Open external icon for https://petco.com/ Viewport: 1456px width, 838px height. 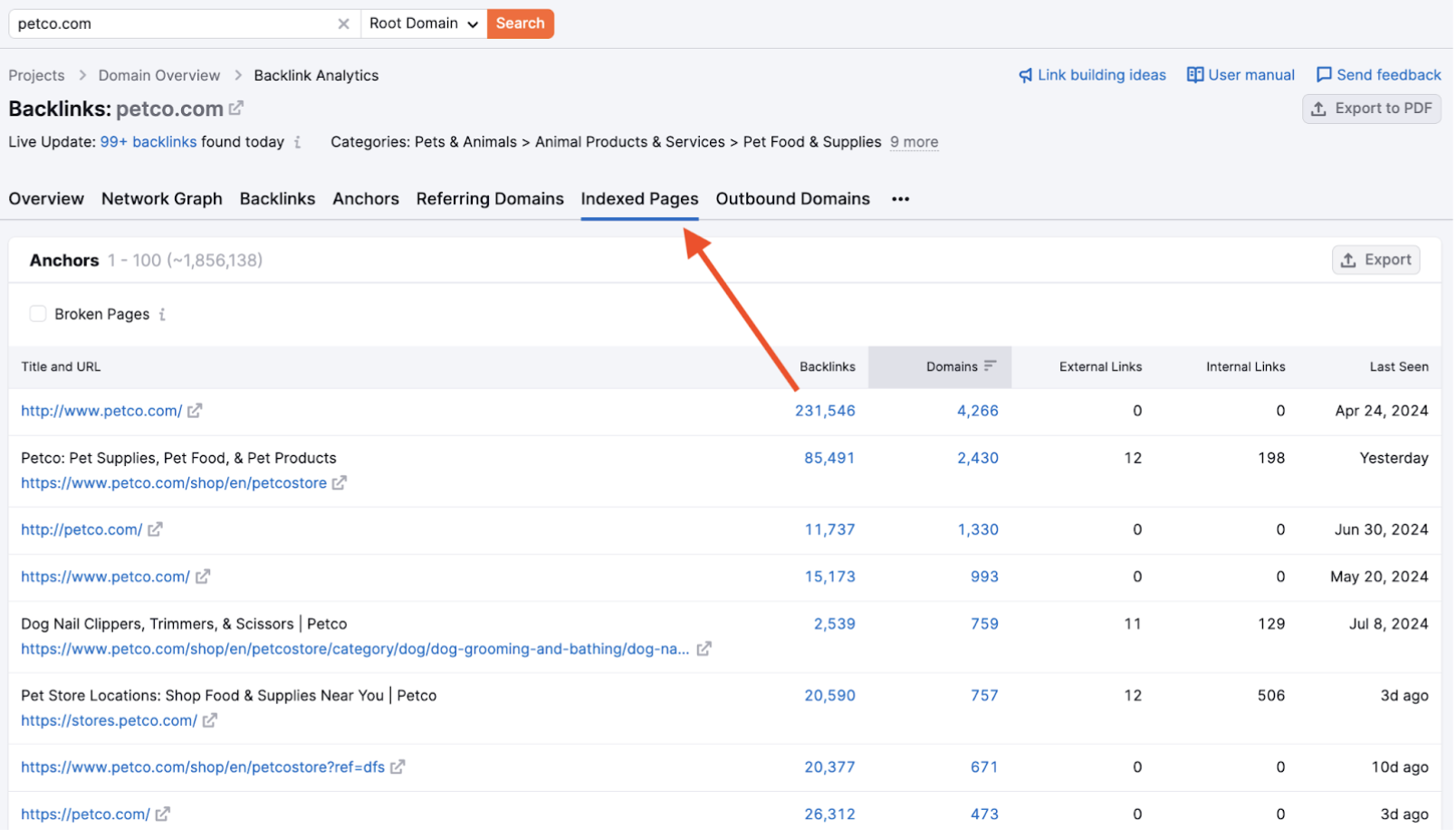(162, 814)
